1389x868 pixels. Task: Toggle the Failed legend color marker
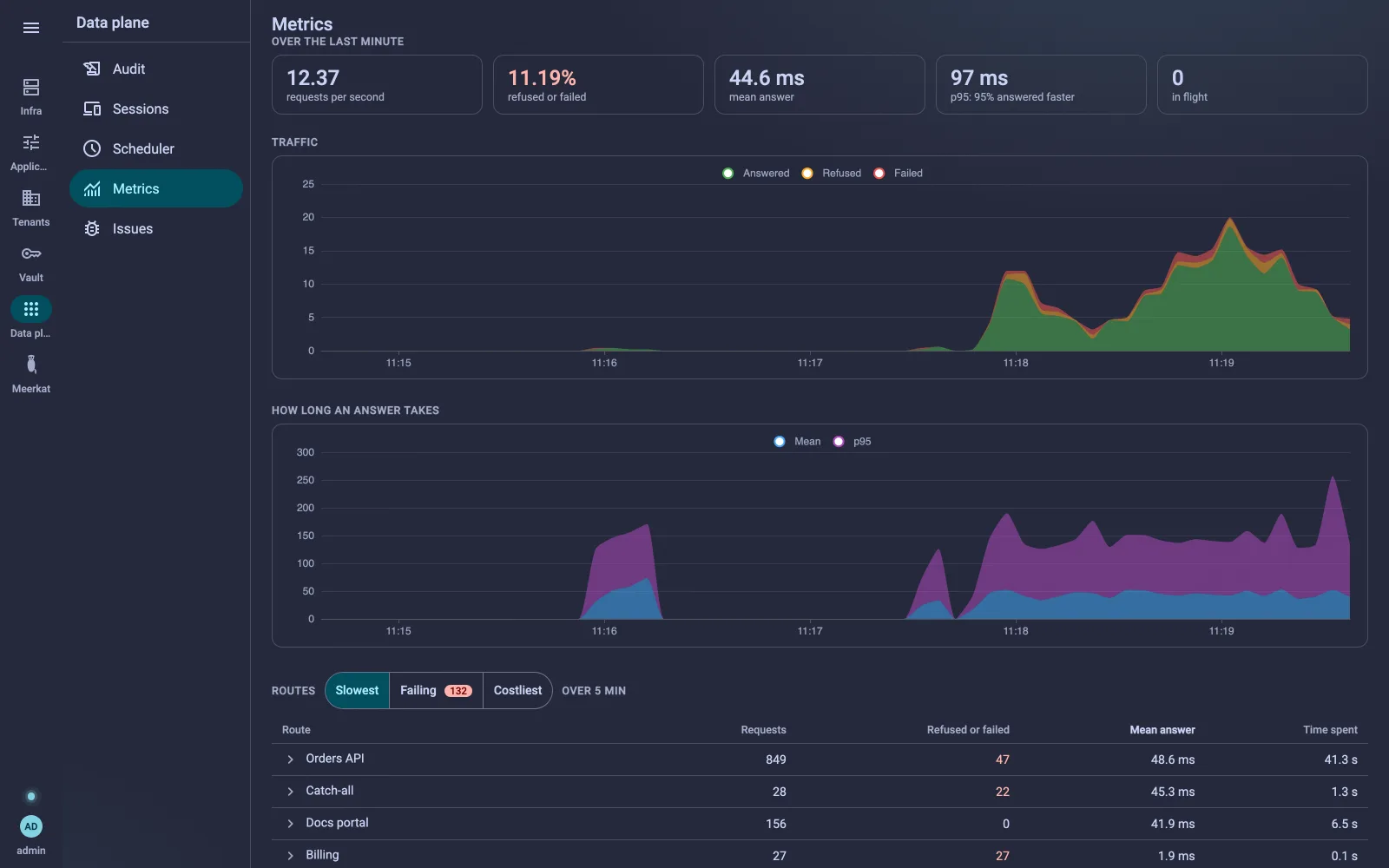tap(879, 174)
